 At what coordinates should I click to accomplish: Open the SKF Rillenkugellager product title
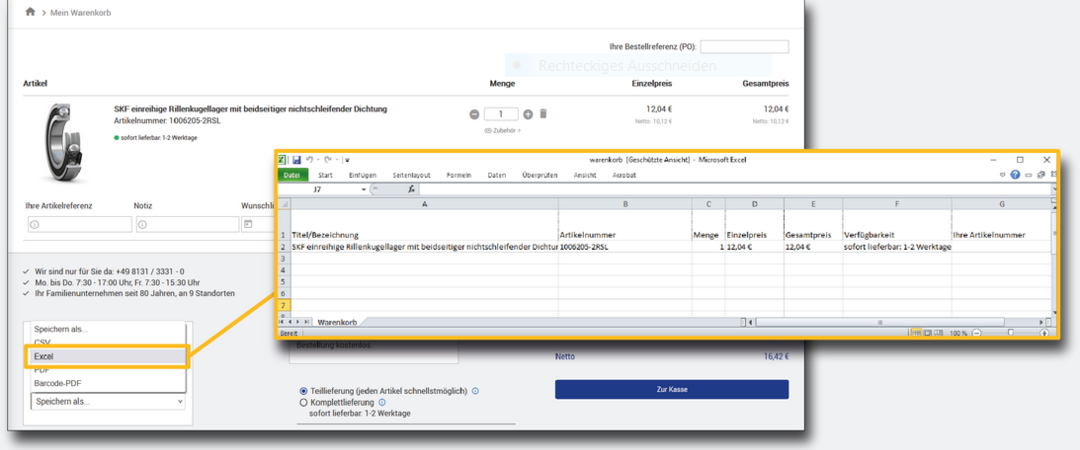(x=250, y=109)
